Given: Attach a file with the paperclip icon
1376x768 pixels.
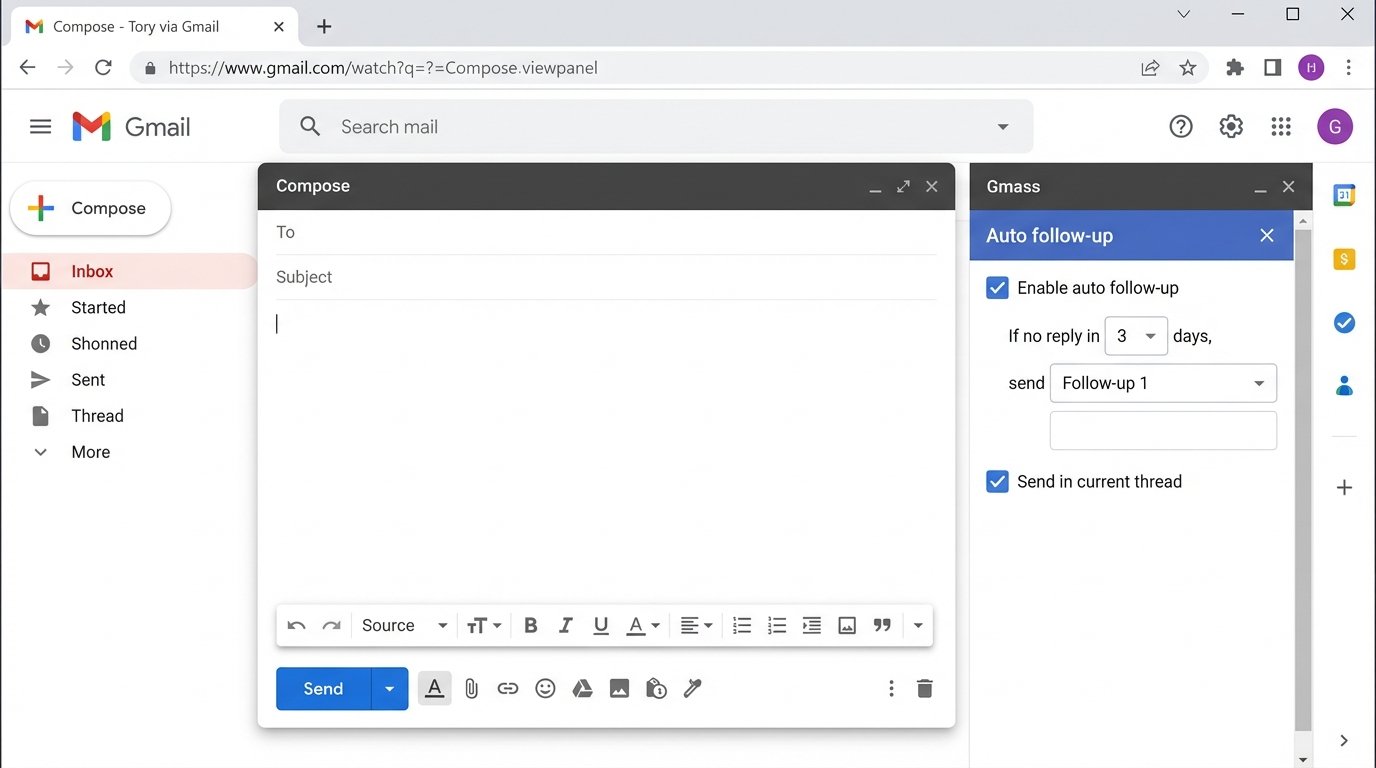Looking at the screenshot, I should point(470,688).
